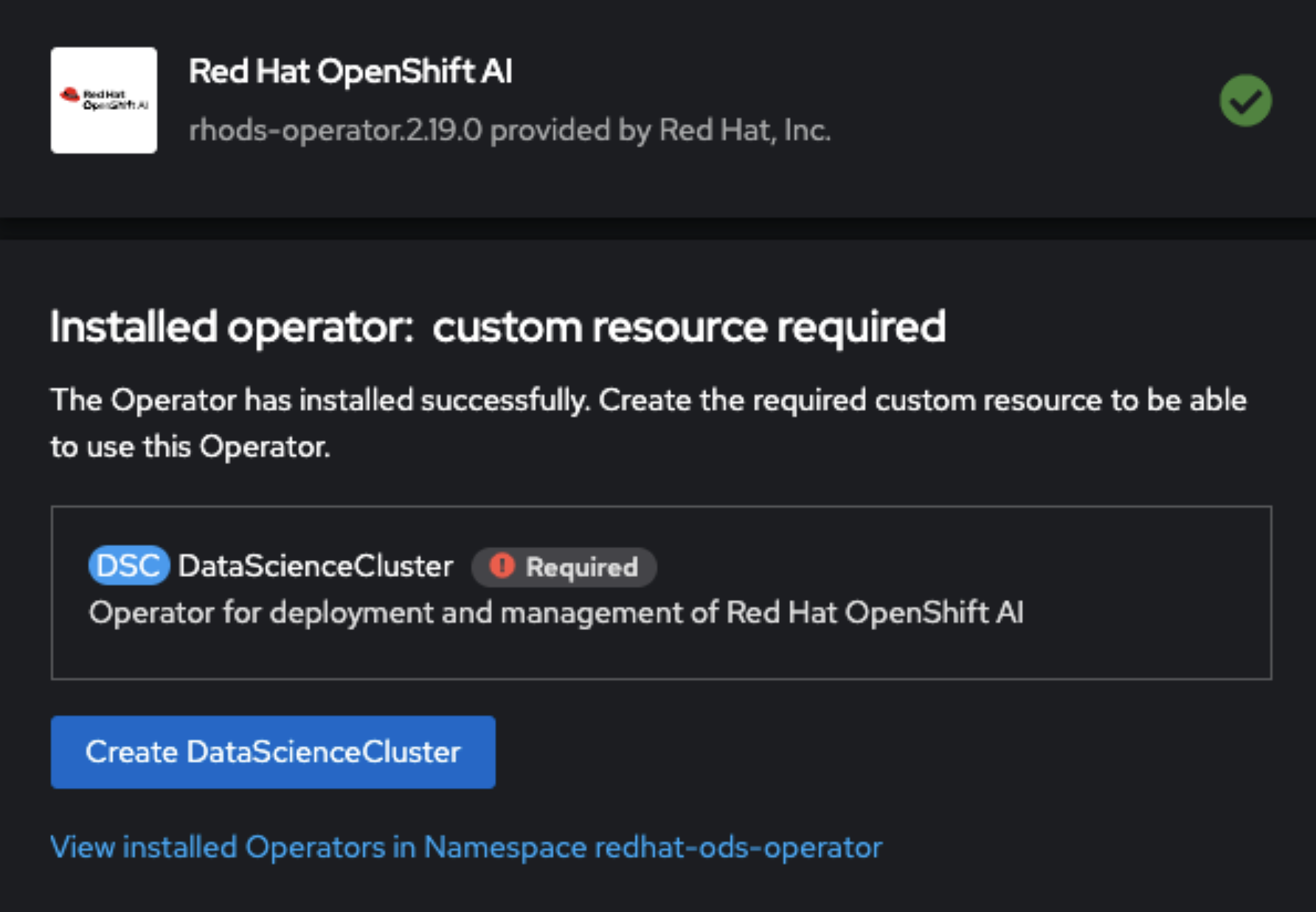
Task: Click the 'provided by Red Hat, Inc.' text
Action: 660,131
